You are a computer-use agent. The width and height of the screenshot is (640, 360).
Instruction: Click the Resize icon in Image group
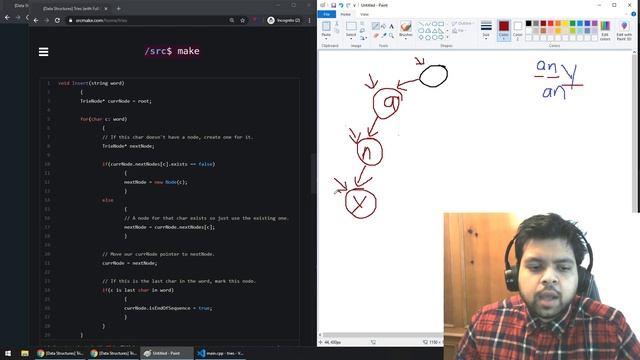(x=362, y=31)
